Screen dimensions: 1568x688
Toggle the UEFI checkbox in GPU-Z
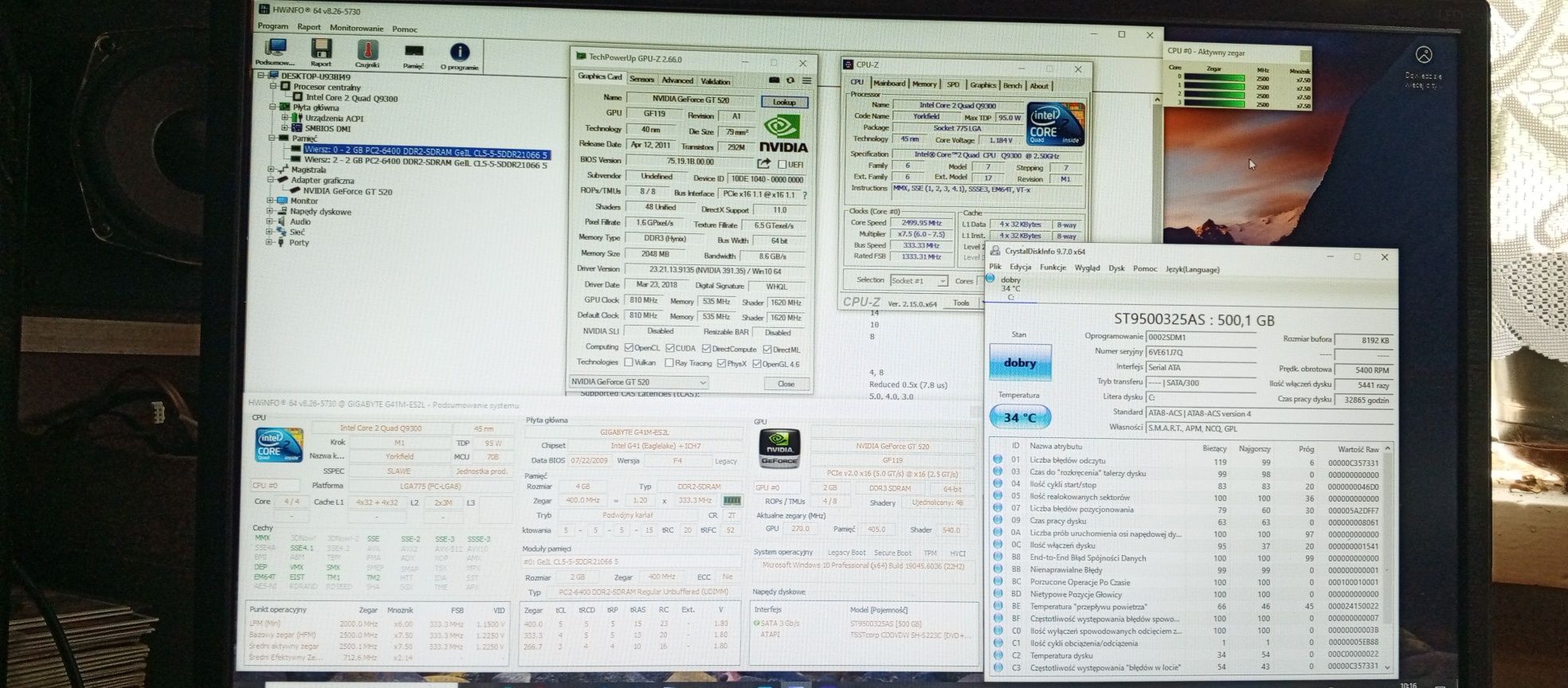[x=782, y=164]
